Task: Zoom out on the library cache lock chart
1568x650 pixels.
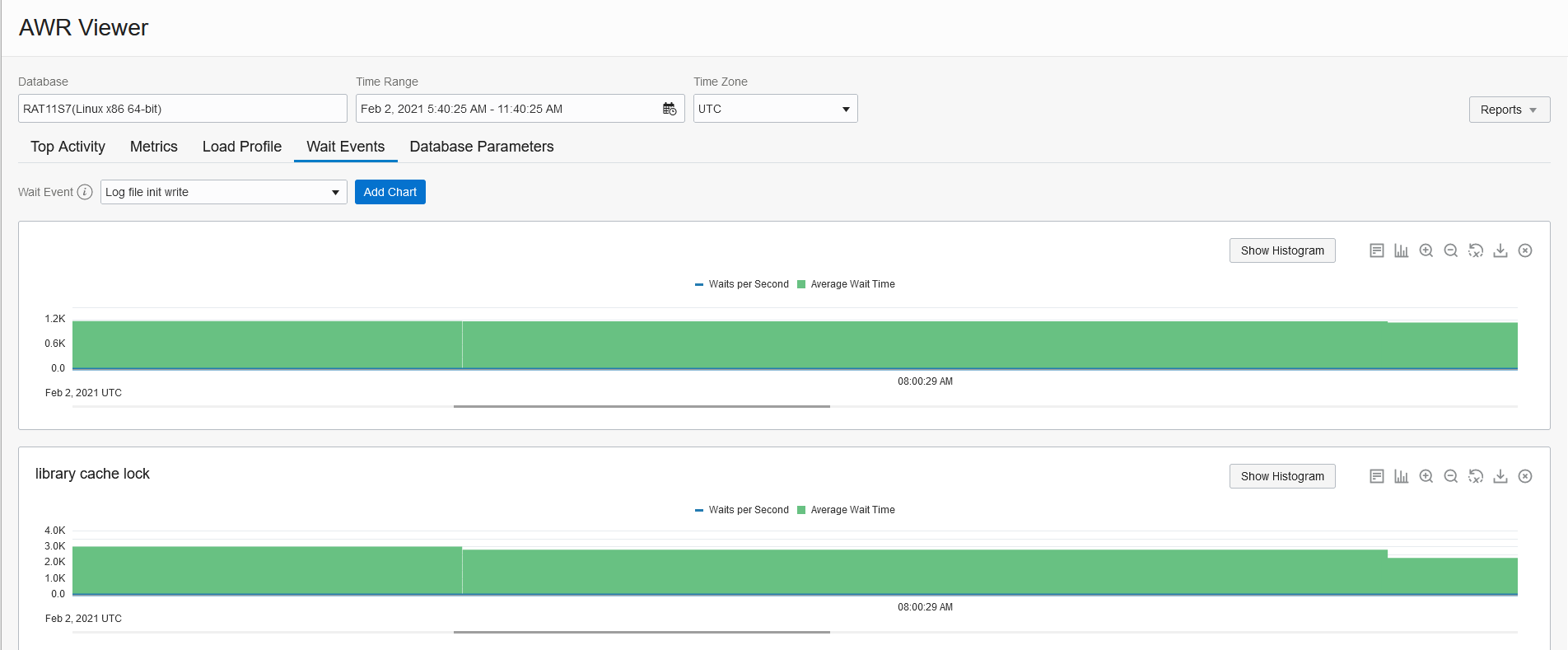Action: click(x=1451, y=476)
